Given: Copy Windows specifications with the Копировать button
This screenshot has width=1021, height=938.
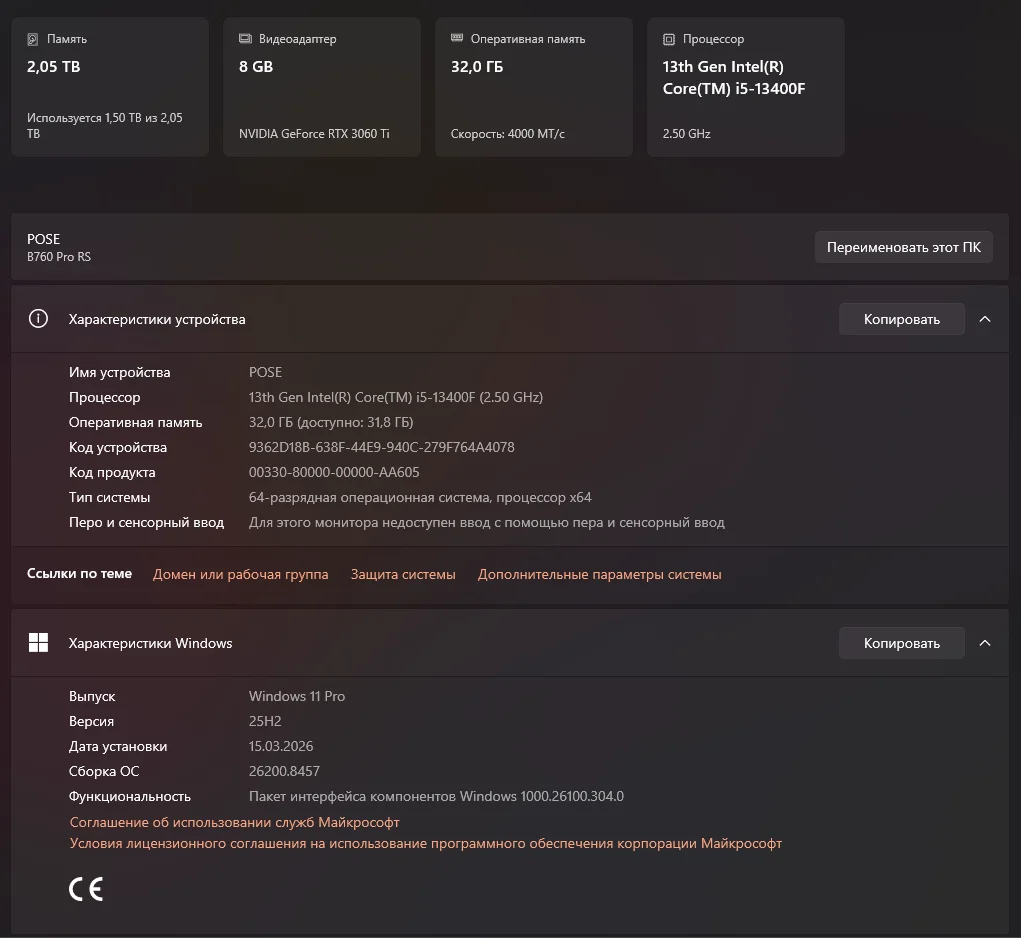Looking at the screenshot, I should click(x=902, y=643).
